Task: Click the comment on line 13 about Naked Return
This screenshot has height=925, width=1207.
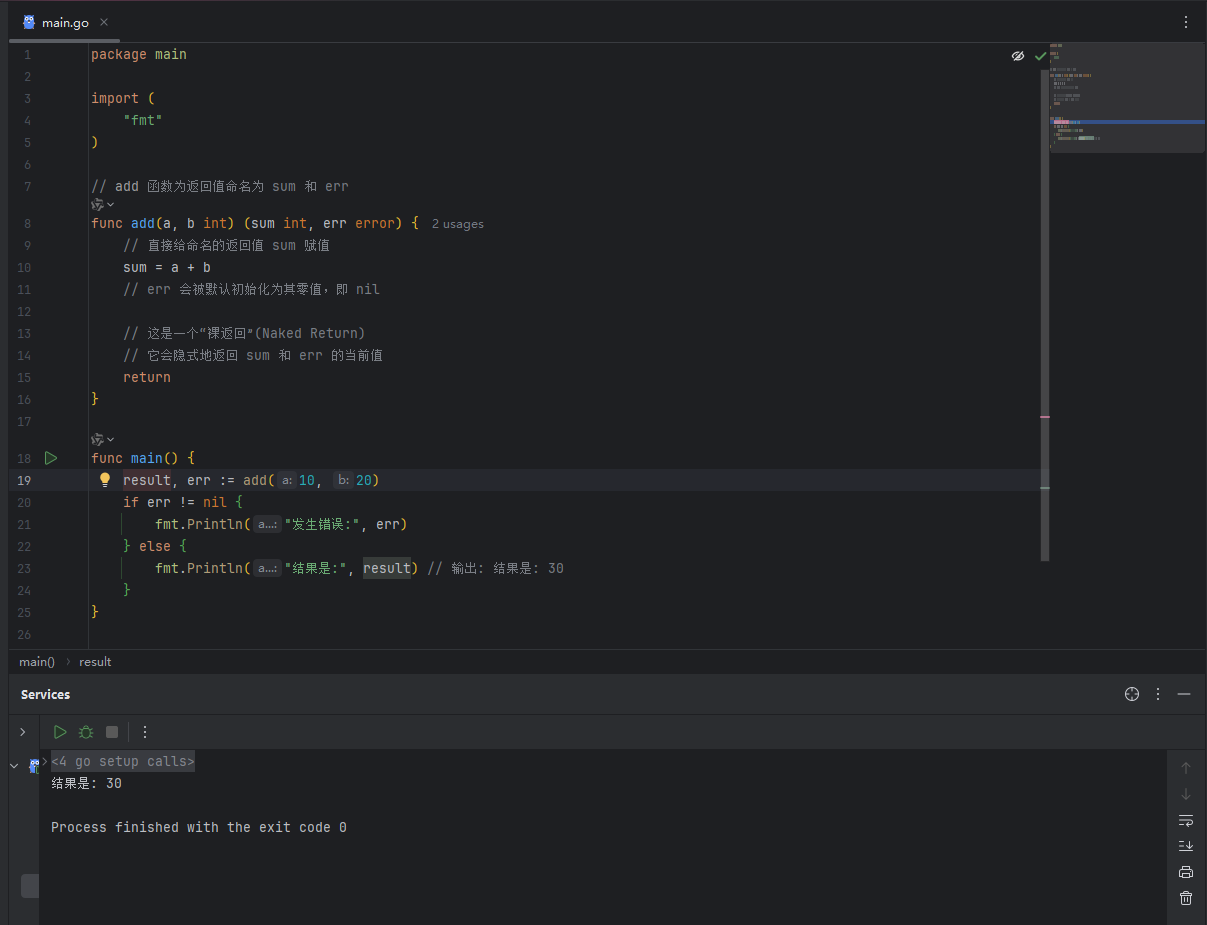Action: click(245, 334)
